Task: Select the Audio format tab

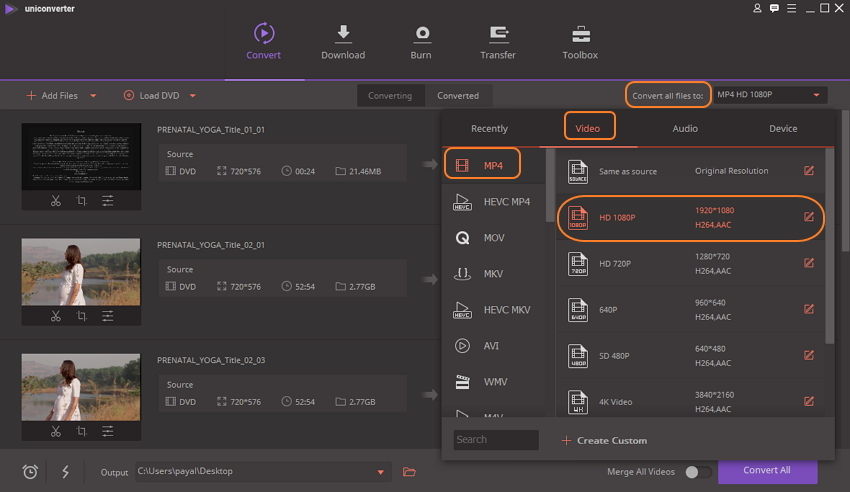Action: tap(685, 128)
